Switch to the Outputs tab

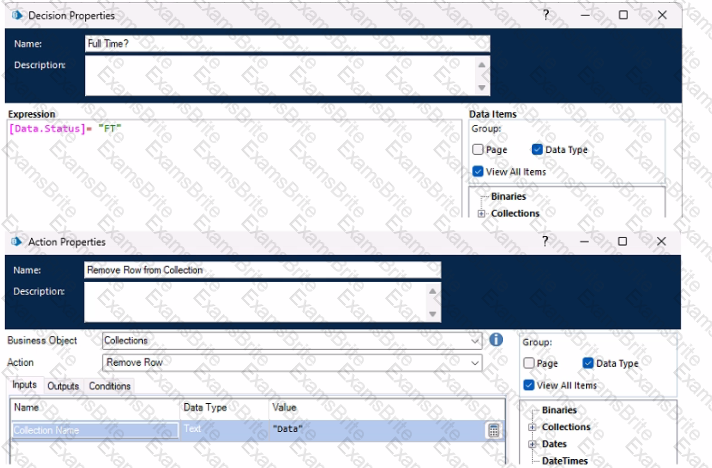(x=63, y=386)
